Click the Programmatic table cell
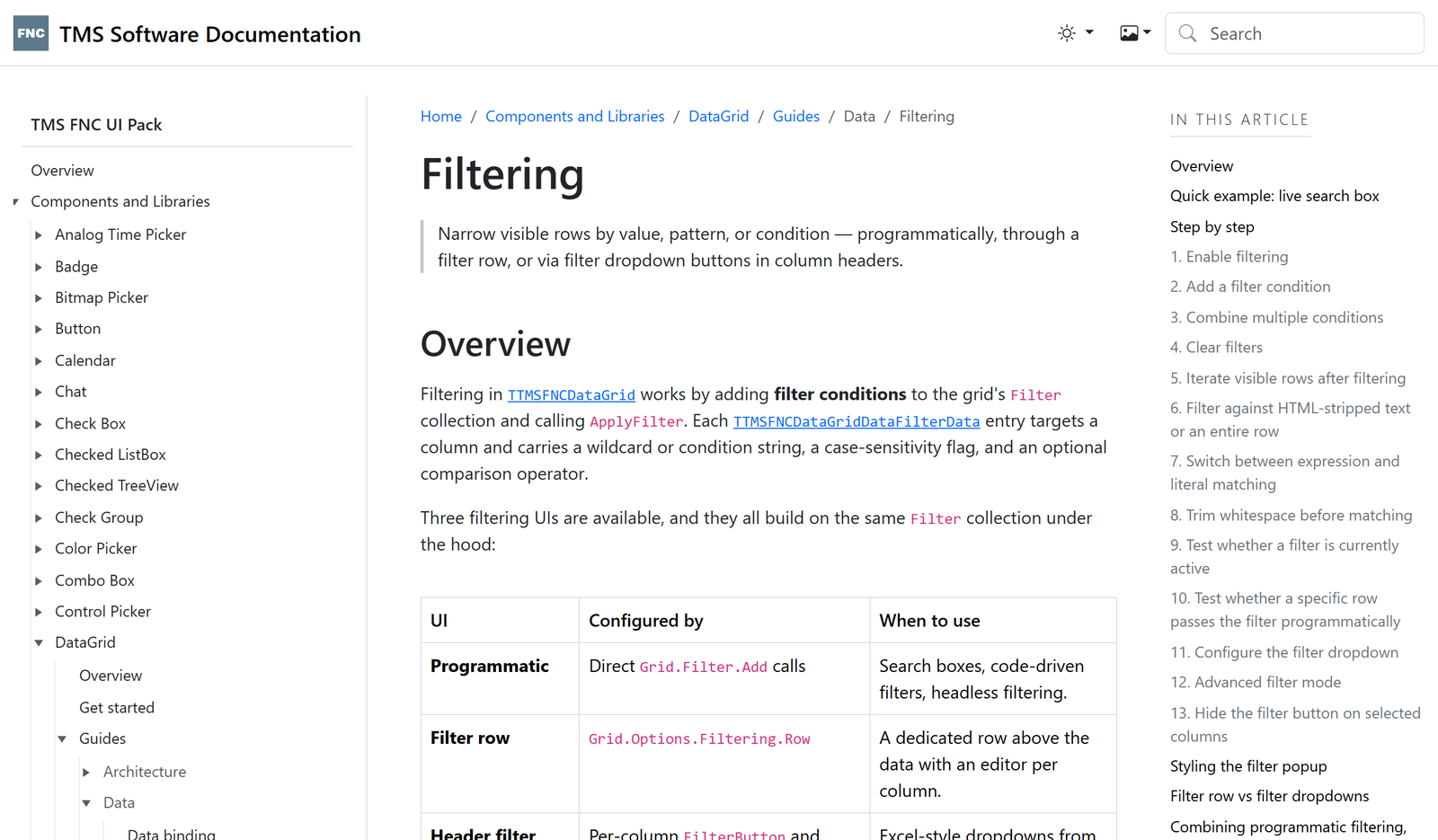Screen dimensions: 1438x840 (500, 678)
